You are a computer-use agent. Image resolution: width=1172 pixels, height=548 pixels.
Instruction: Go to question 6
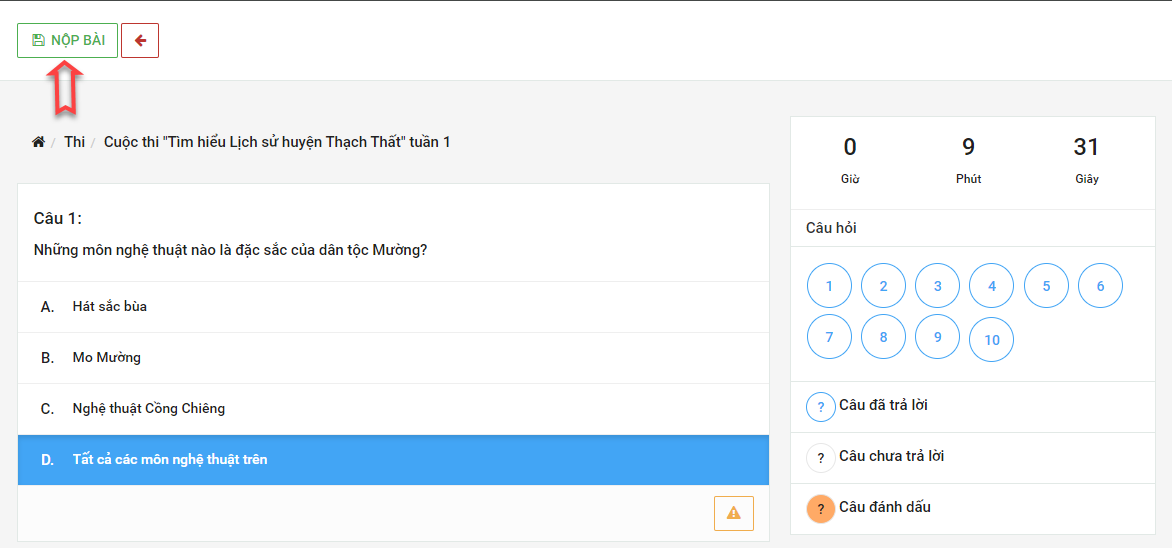click(1100, 286)
